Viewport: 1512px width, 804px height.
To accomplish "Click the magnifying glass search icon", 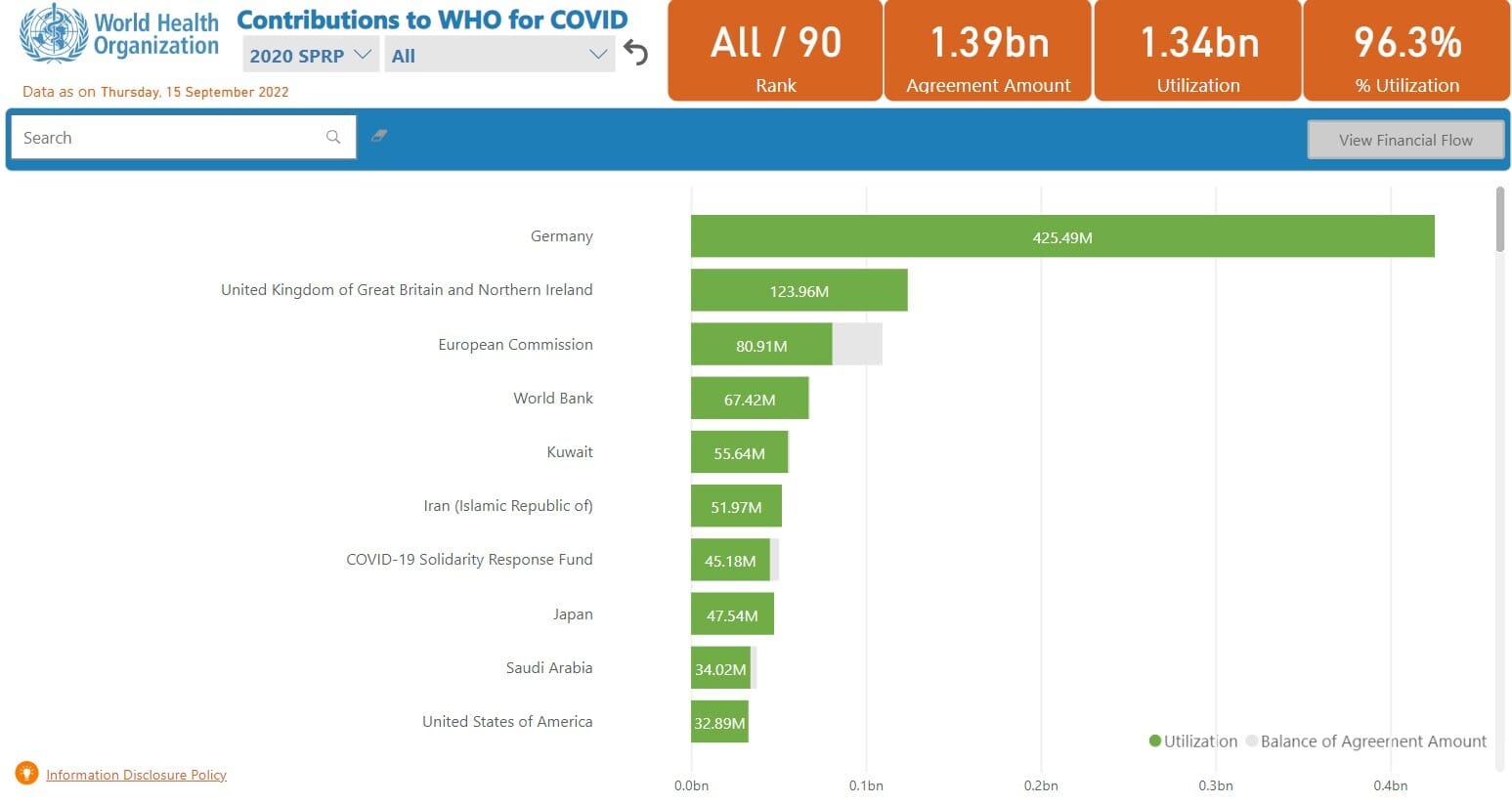I will 333,138.
